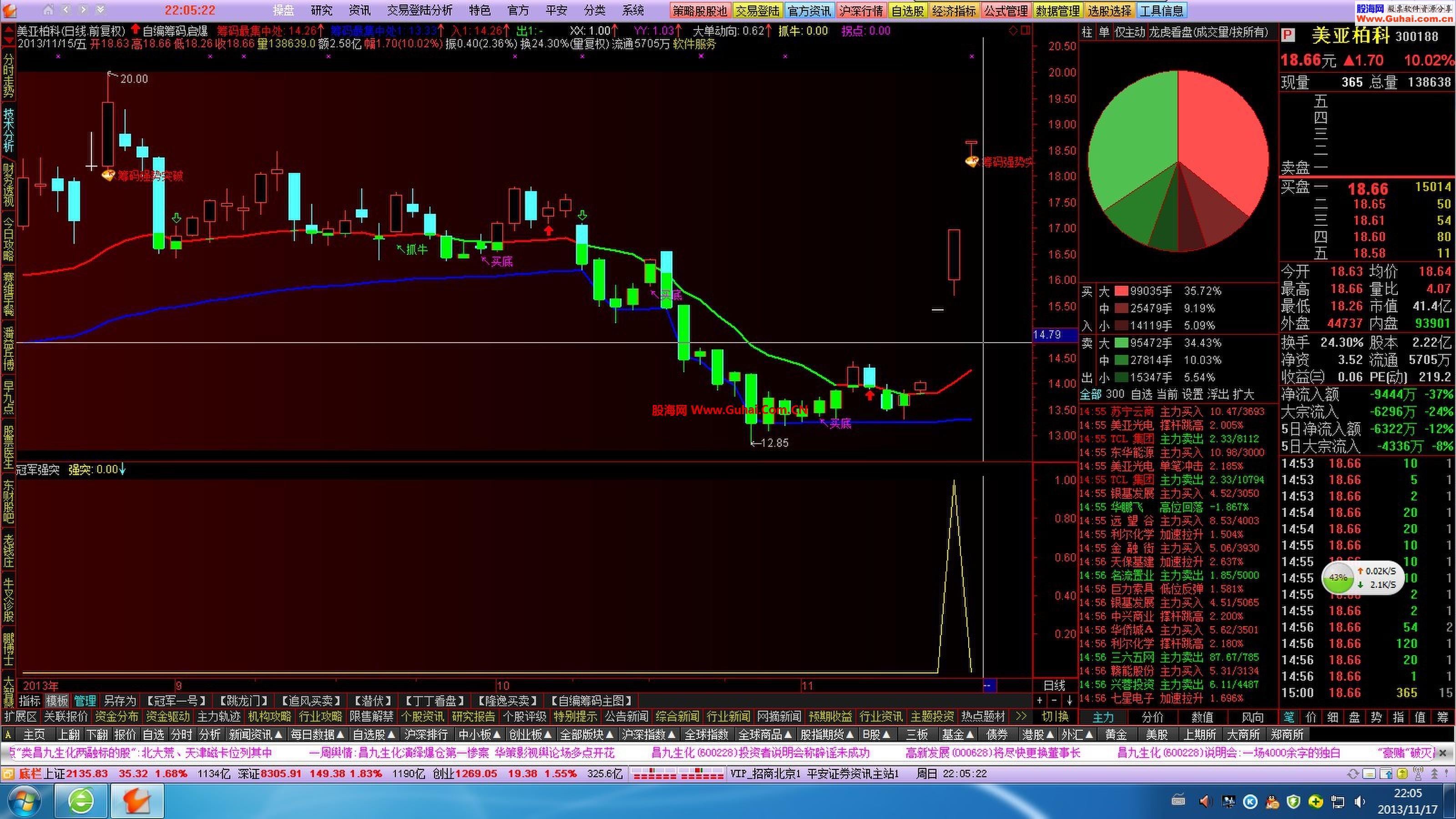Open 东财股吧 in left sidebar
This screenshot has height=819, width=1456.
coord(9,502)
